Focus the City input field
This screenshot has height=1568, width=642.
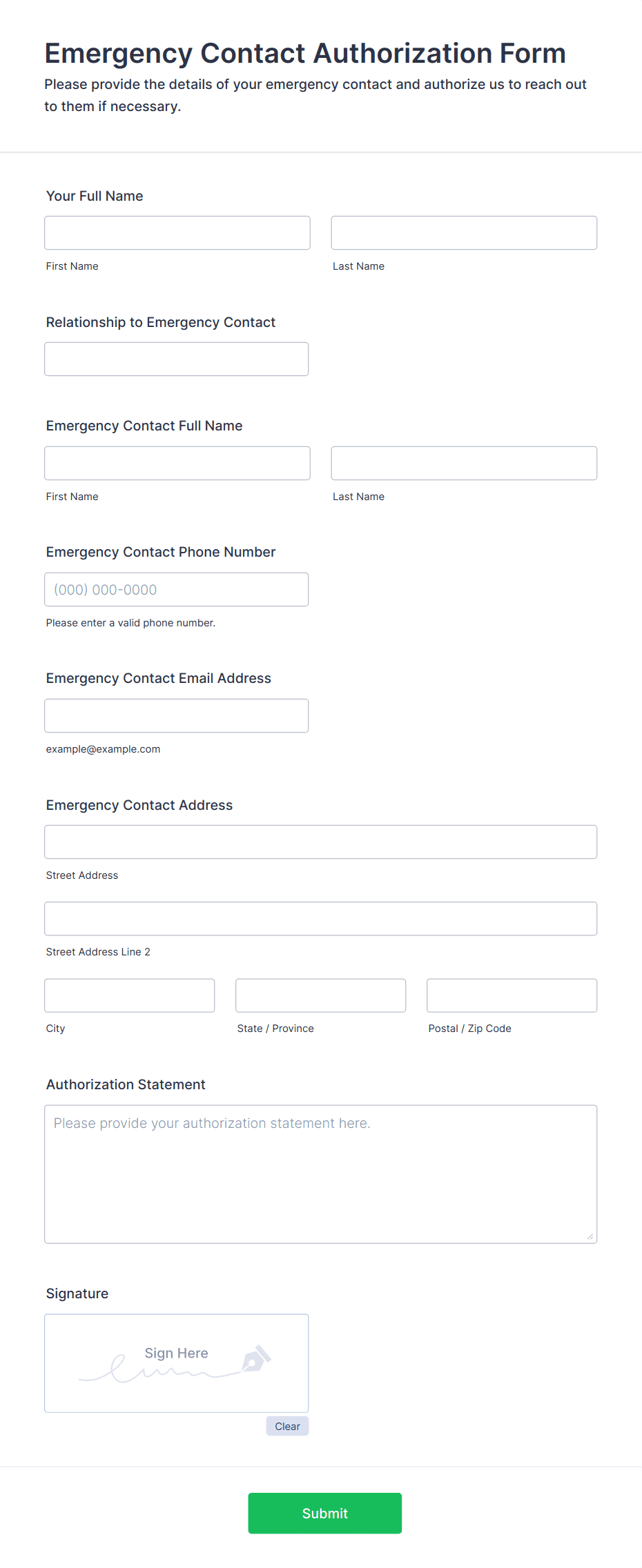tap(130, 995)
